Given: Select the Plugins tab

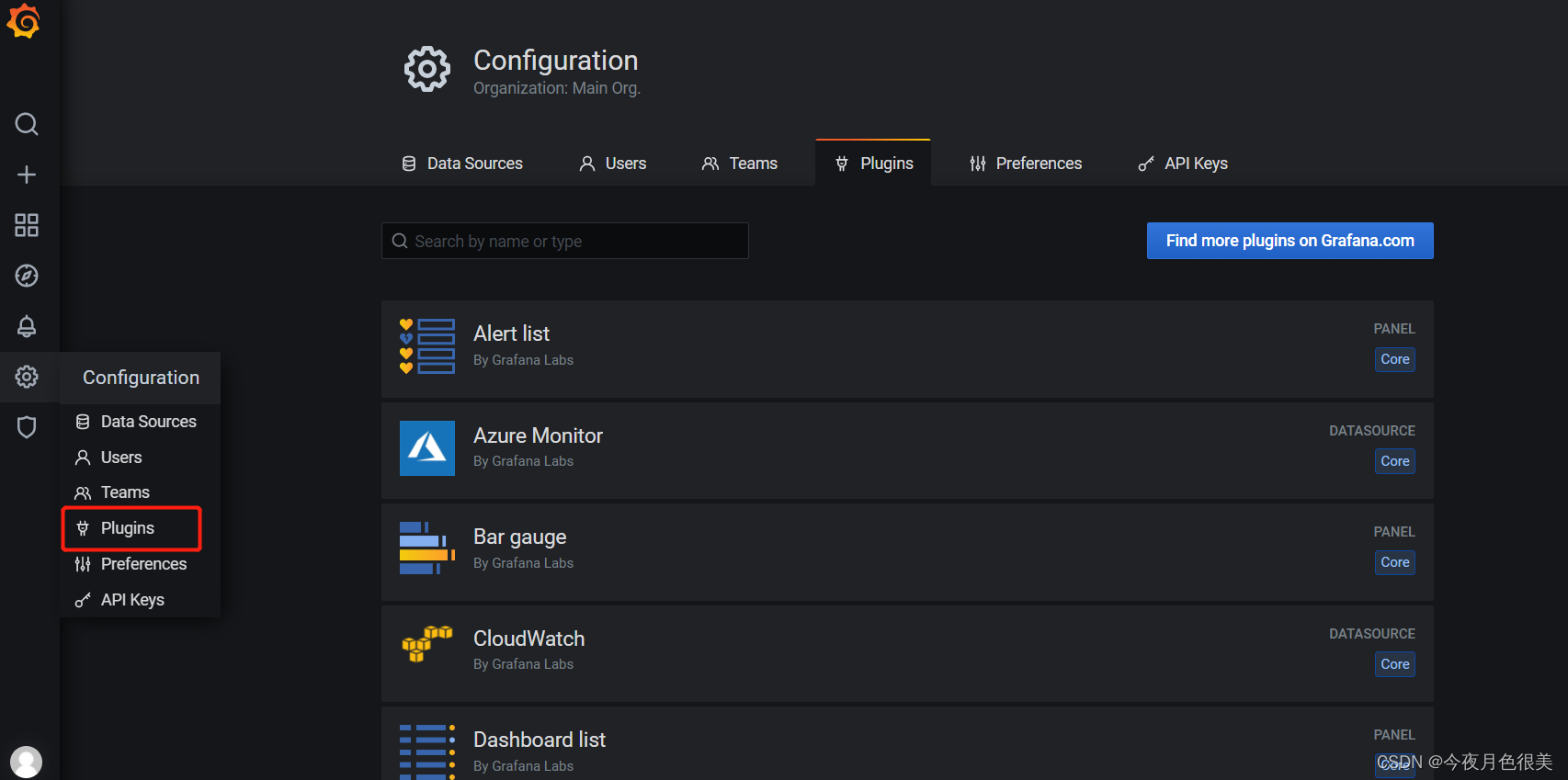Looking at the screenshot, I should [873, 164].
